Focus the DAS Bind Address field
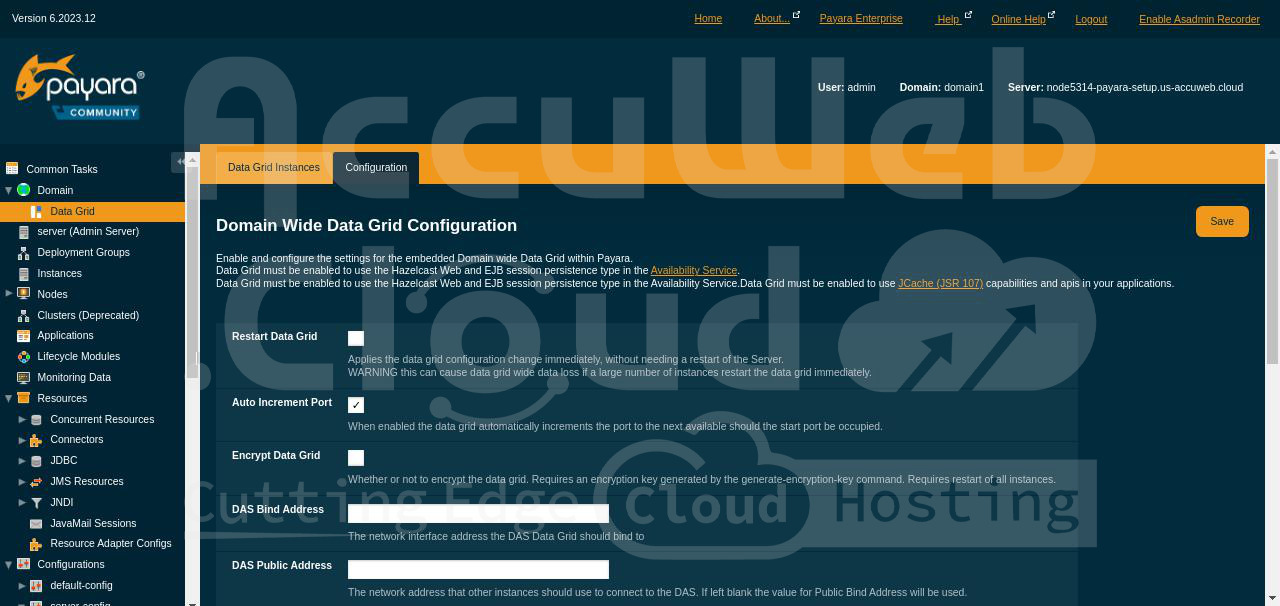Image resolution: width=1280 pixels, height=606 pixels. (478, 514)
